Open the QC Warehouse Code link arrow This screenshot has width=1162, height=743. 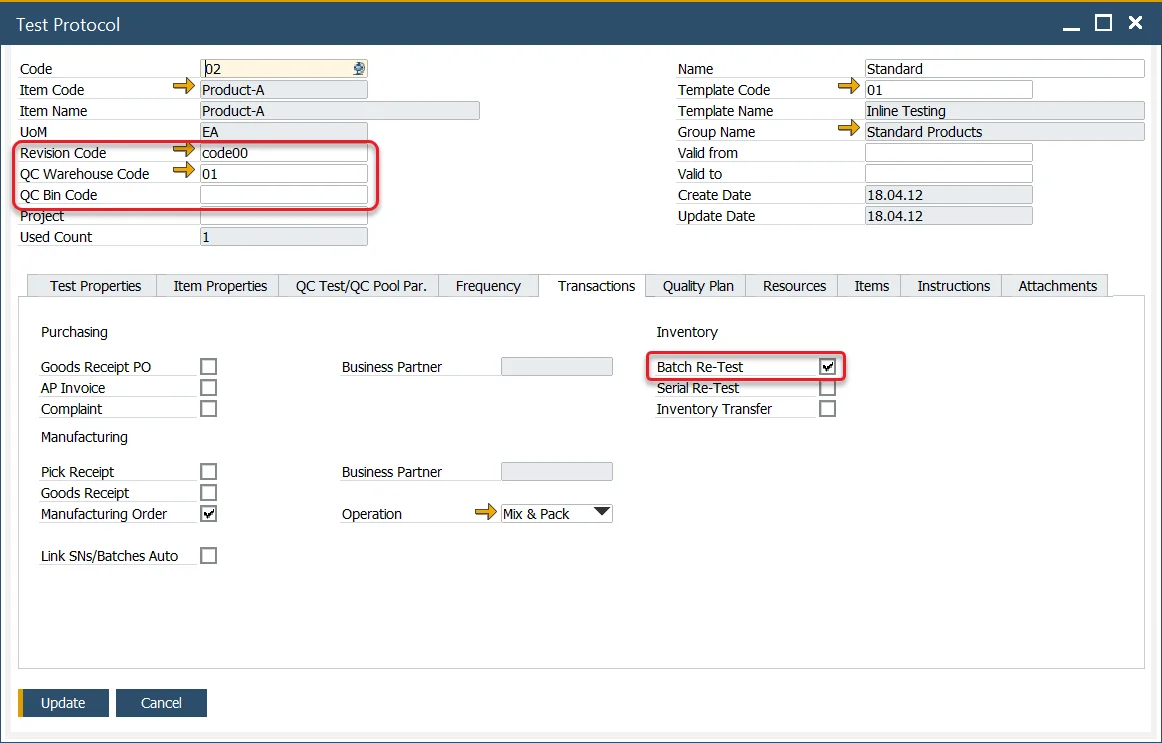click(x=184, y=172)
